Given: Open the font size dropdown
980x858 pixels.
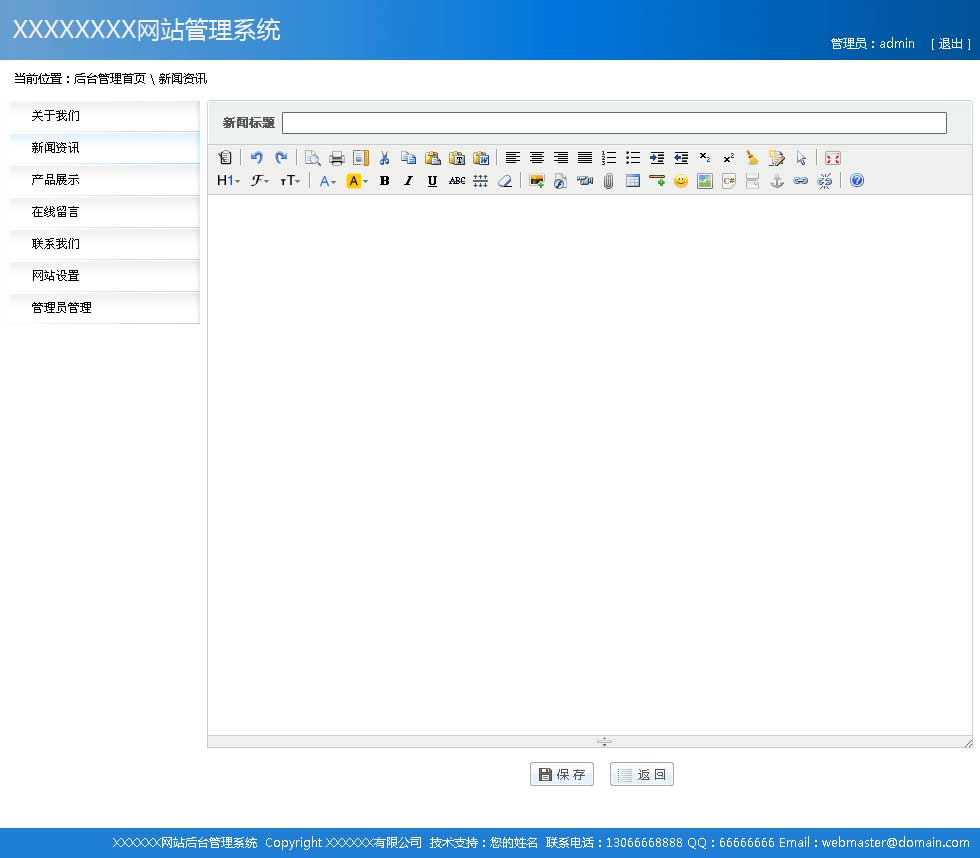Looking at the screenshot, I should coord(290,181).
